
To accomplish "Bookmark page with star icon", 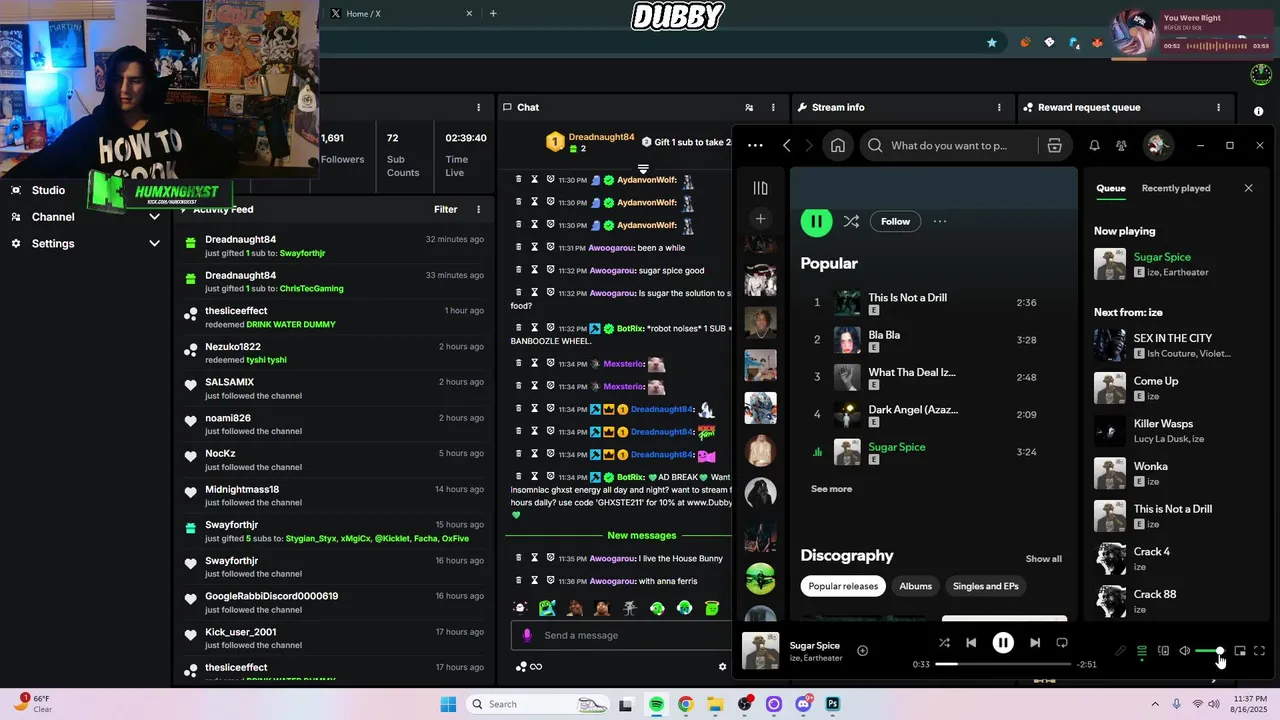I will 992,43.
